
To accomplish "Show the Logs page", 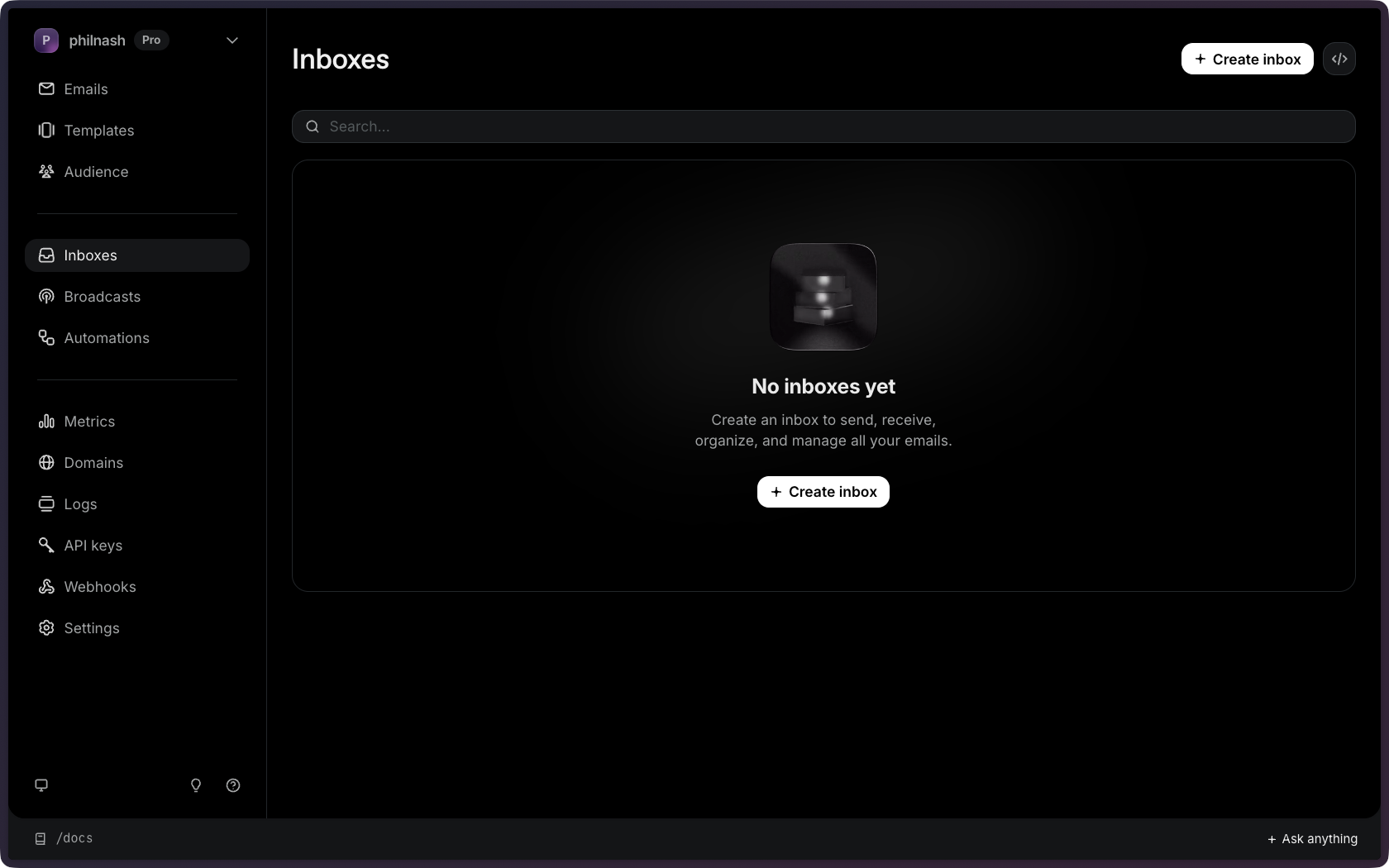I will tap(137, 504).
